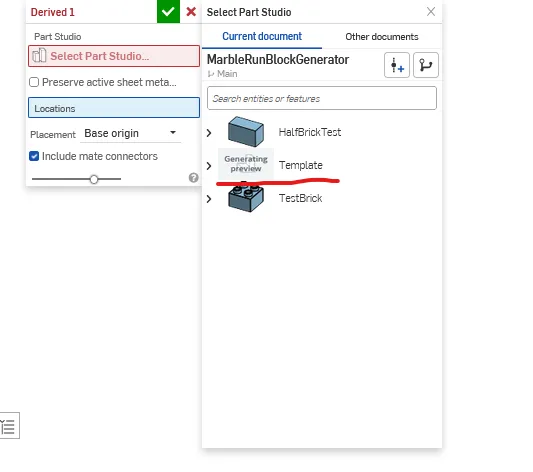Image resolution: width=533 pixels, height=472 pixels.
Task: Choose the TestBrick part studio
Action: (300, 198)
